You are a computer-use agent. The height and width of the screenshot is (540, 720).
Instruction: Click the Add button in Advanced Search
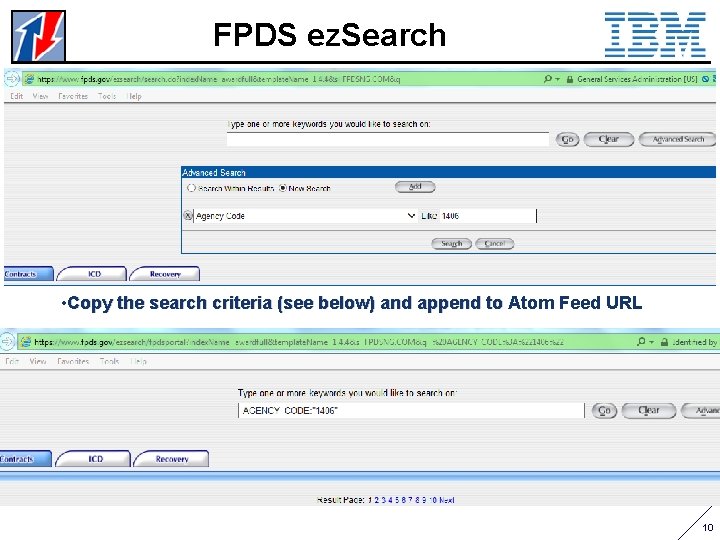(x=415, y=187)
